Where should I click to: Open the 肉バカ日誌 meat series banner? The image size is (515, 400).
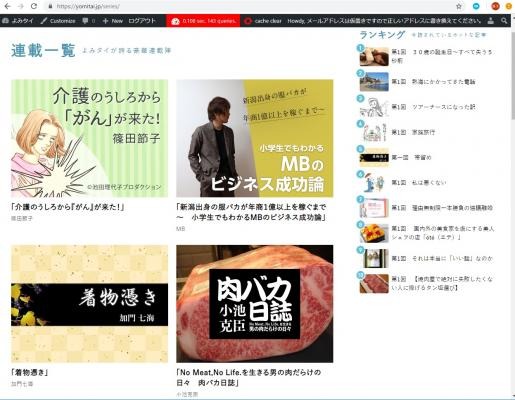[x=255, y=304]
